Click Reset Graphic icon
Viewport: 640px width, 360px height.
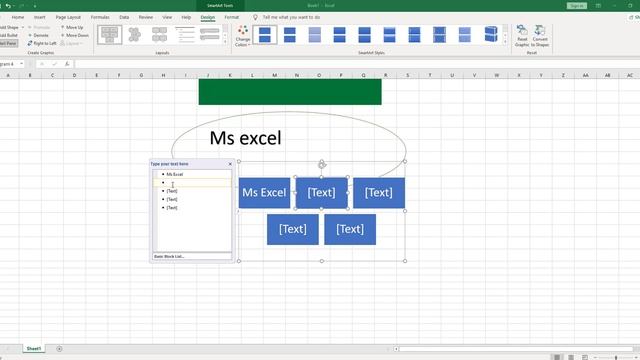pos(522,36)
